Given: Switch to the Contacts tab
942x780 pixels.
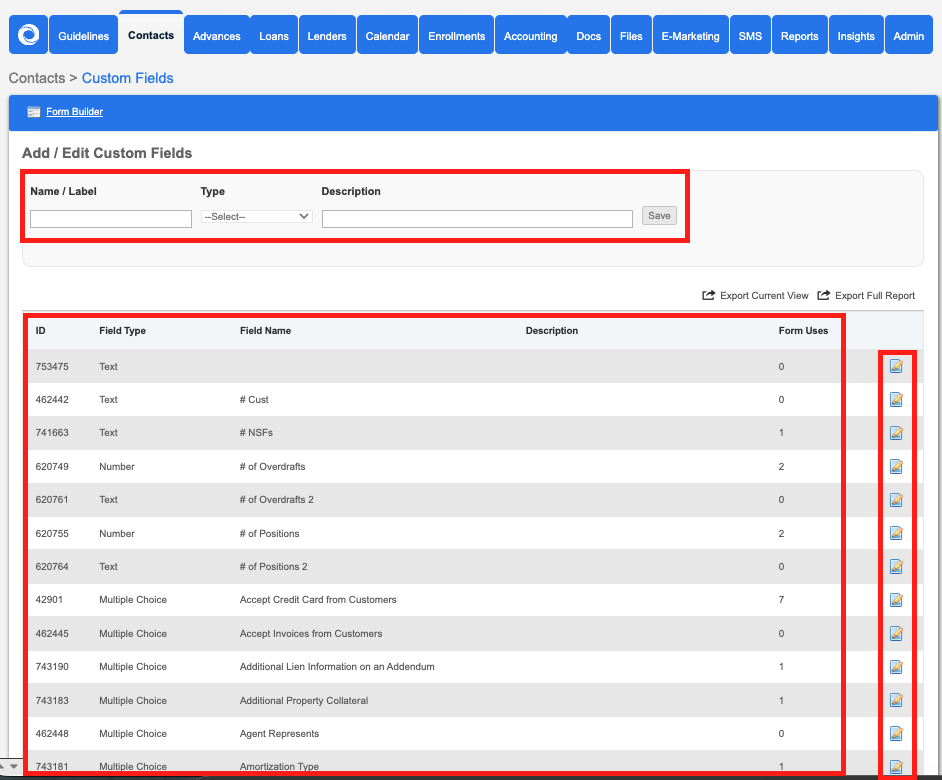Looking at the screenshot, I should pos(151,34).
